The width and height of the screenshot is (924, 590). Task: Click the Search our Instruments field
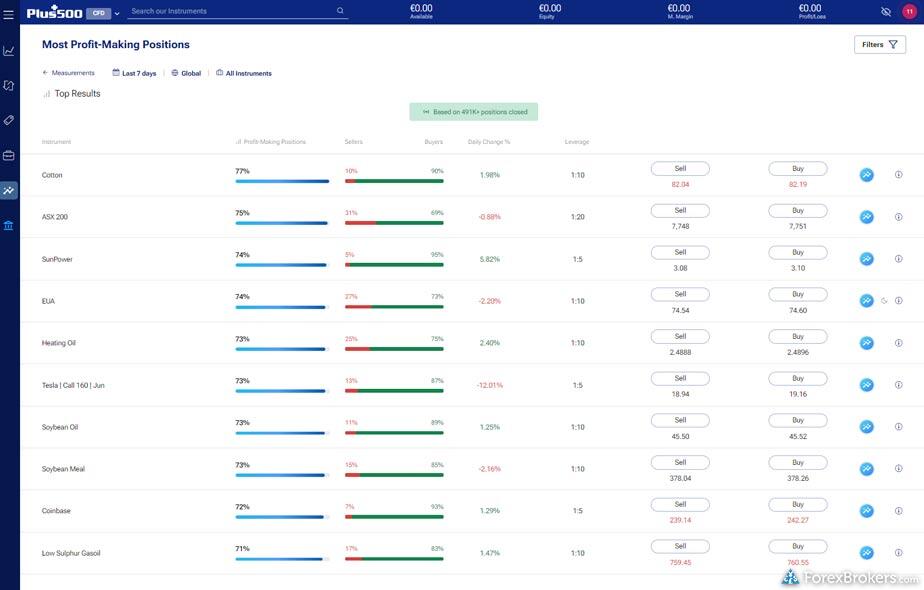(232, 12)
